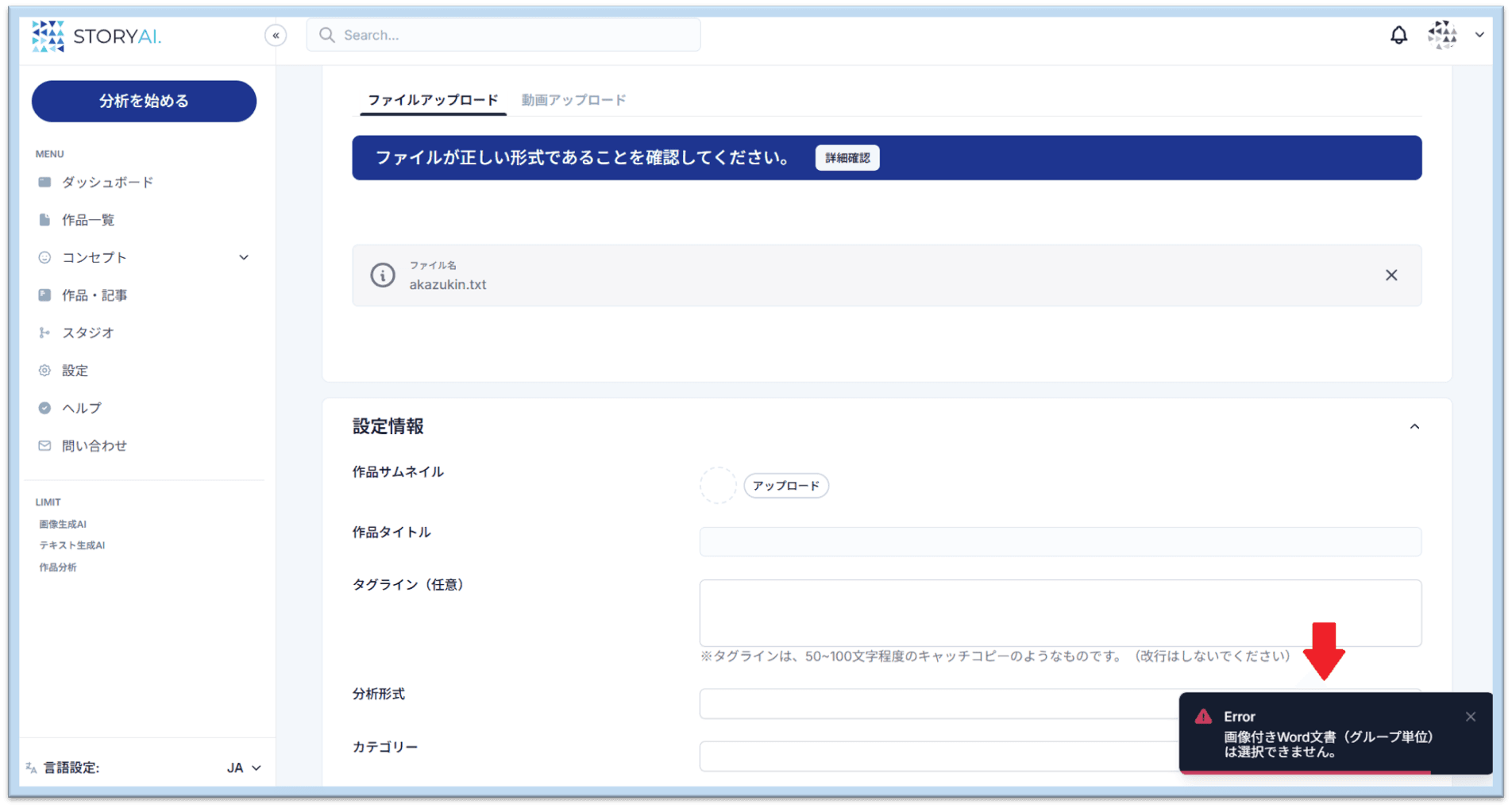Open notifications bell
This screenshot has height=808, width=1512.
click(1398, 35)
